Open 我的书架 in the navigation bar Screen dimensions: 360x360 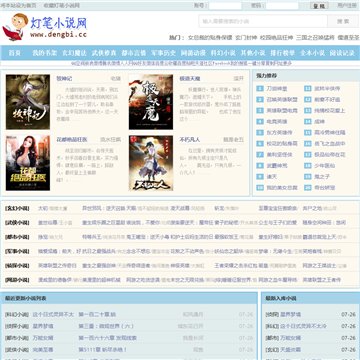[45, 53]
